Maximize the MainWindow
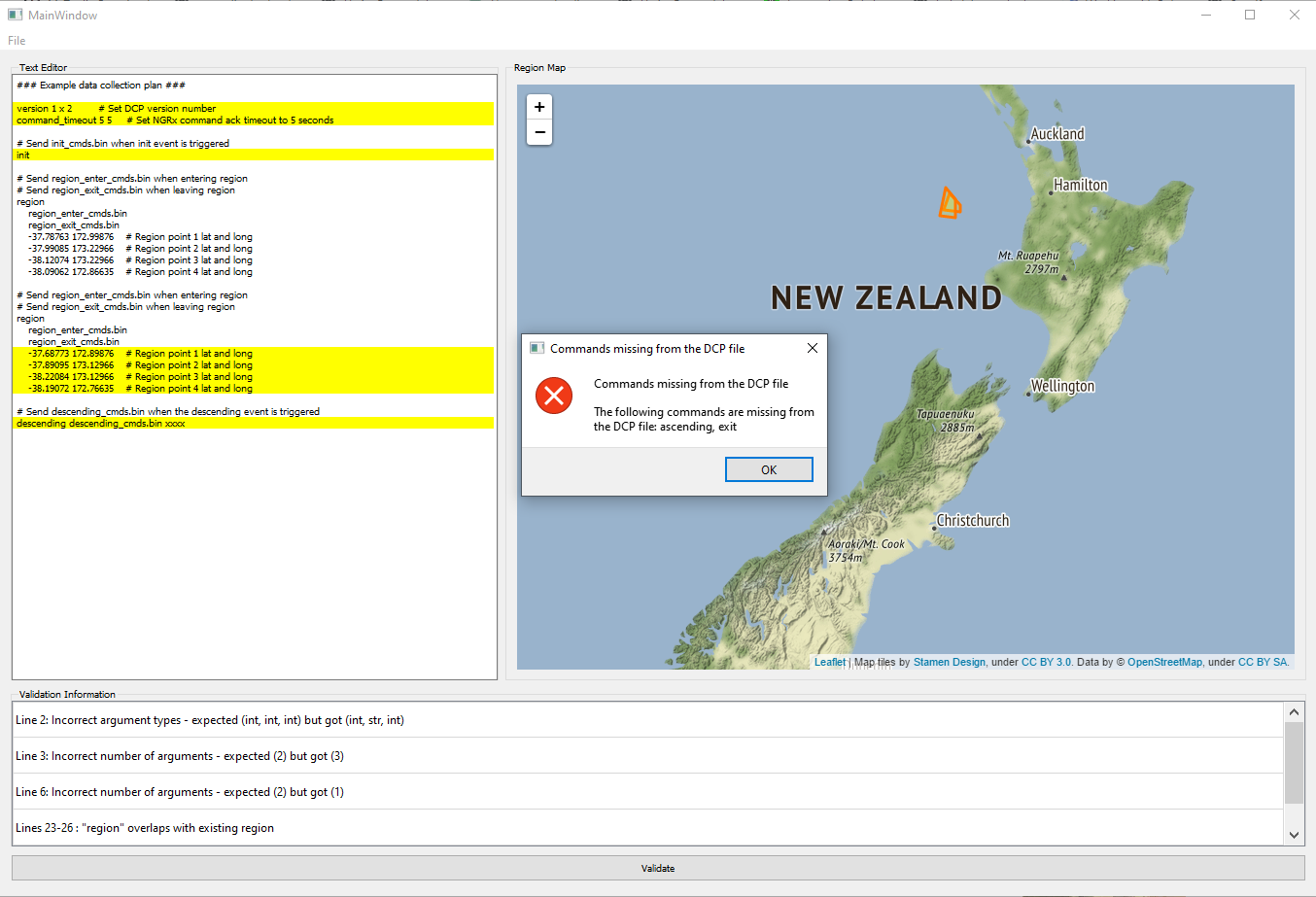 click(x=1250, y=15)
